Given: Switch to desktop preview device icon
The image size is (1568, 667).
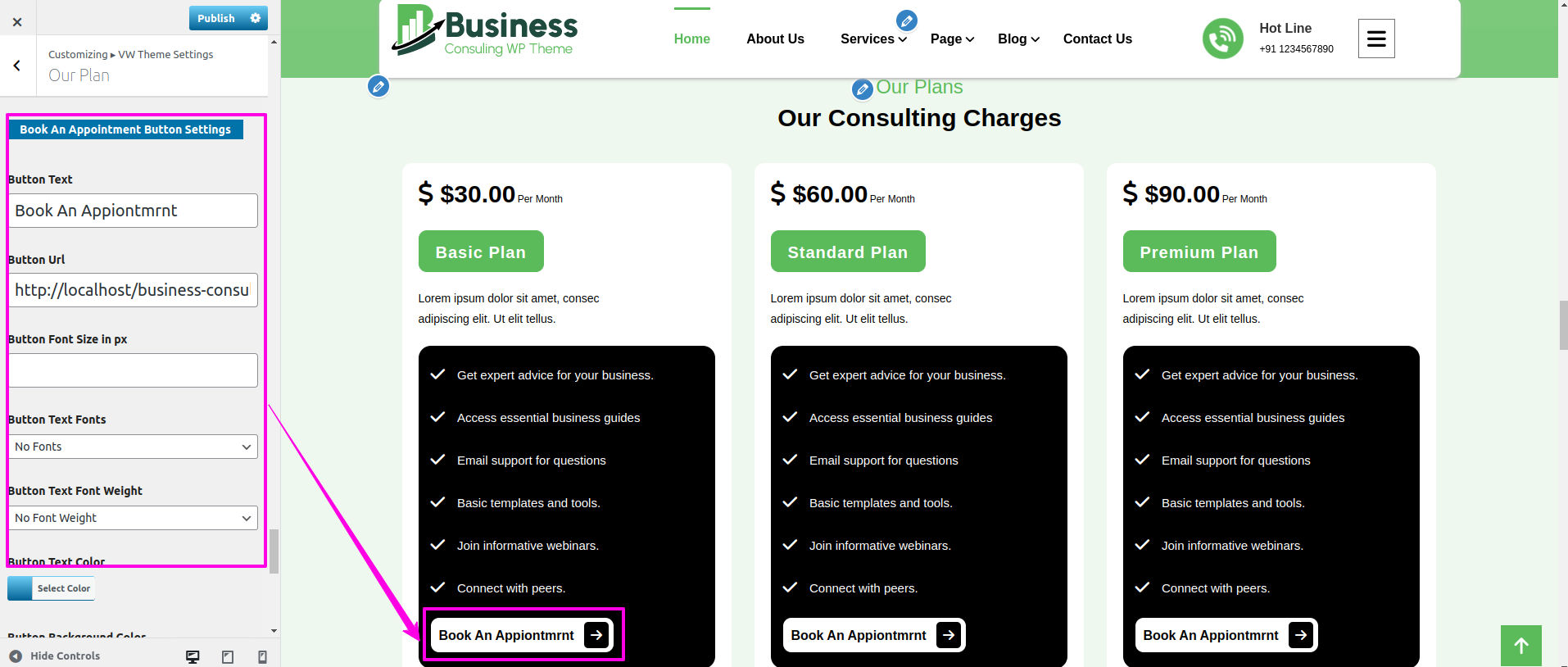Looking at the screenshot, I should [x=193, y=656].
